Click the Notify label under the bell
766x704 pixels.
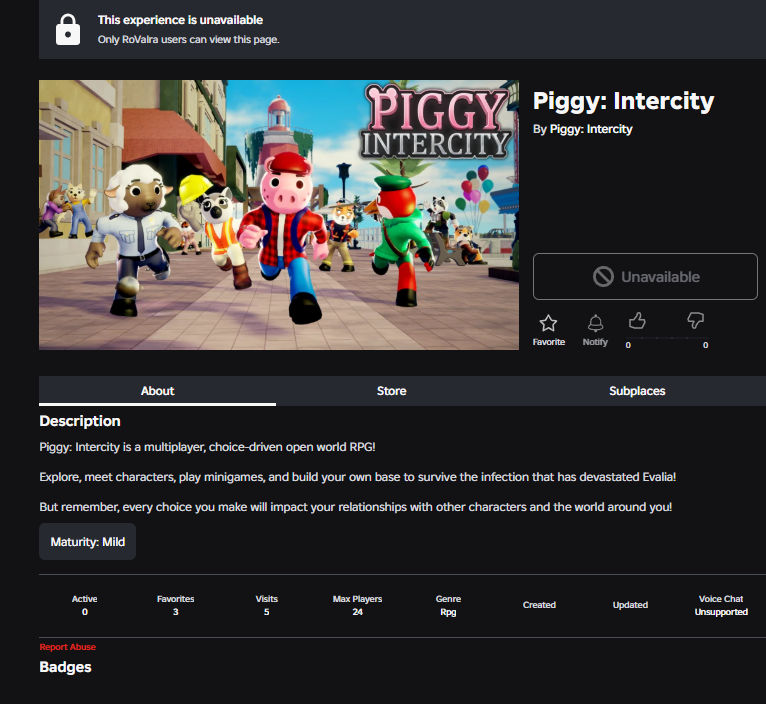595,342
